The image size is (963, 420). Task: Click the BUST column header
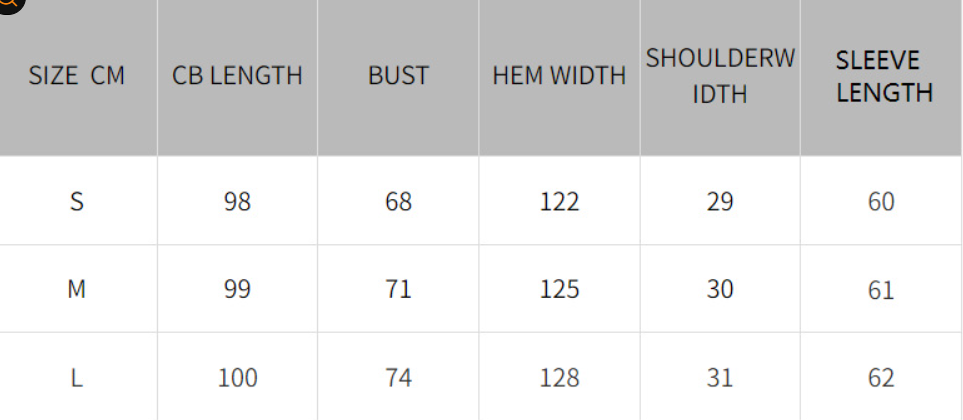tap(398, 76)
